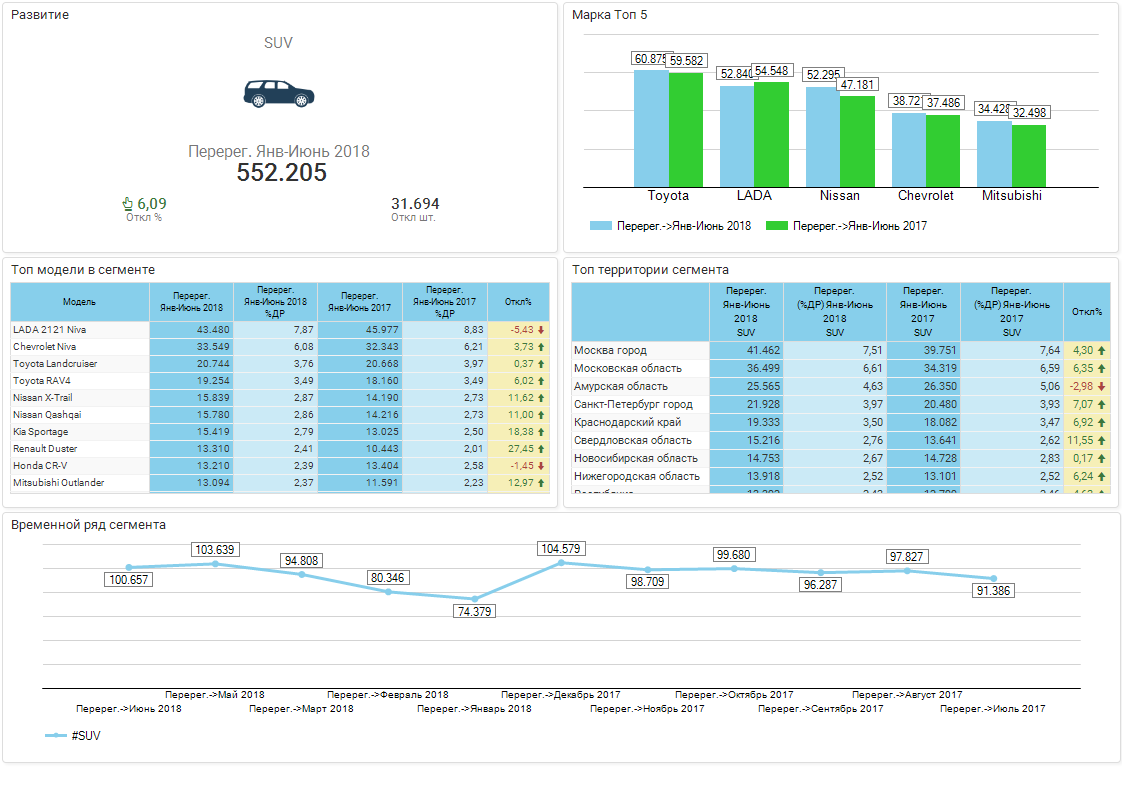Click green up arrow in Москва город row

(1102, 350)
